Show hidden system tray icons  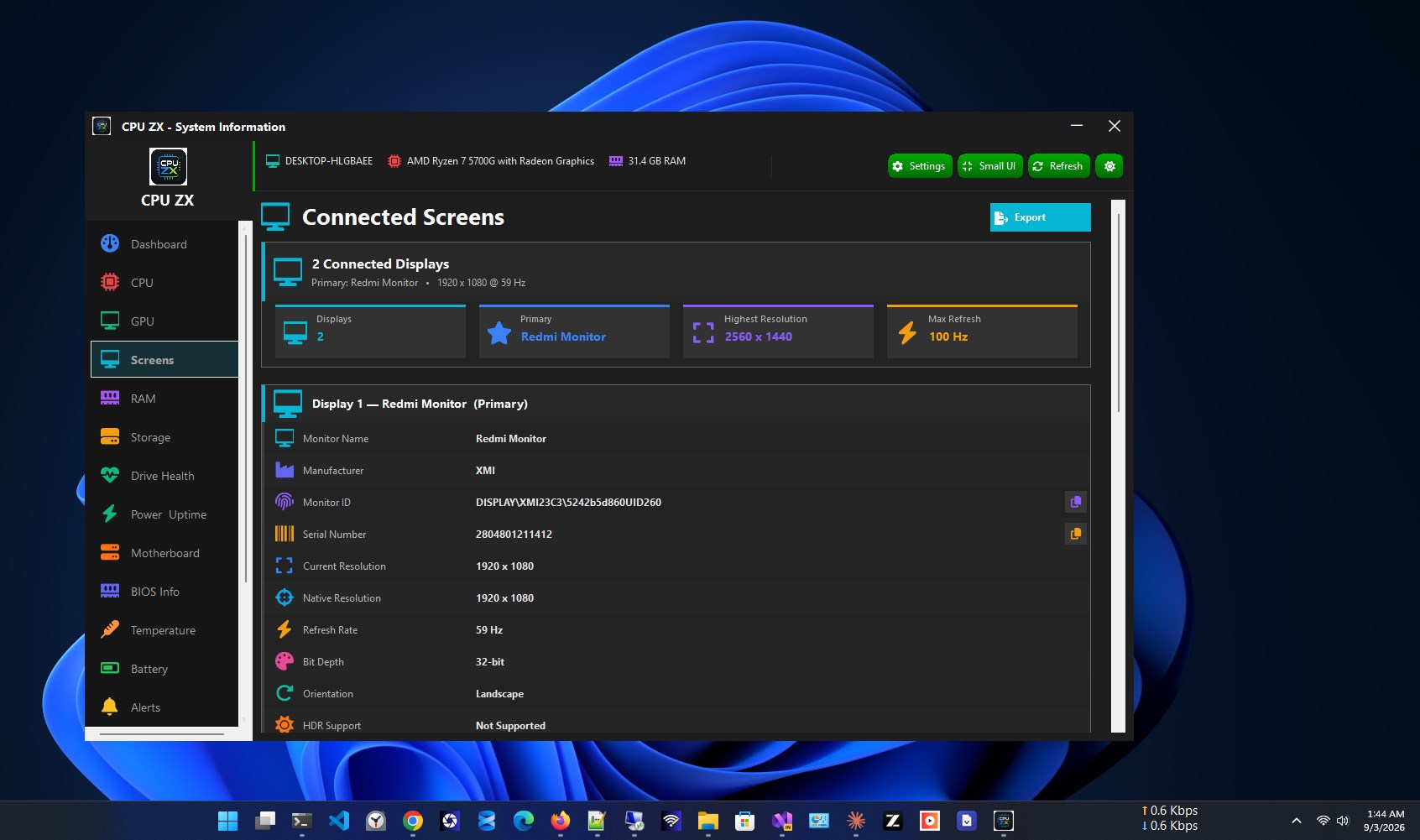tap(1297, 821)
